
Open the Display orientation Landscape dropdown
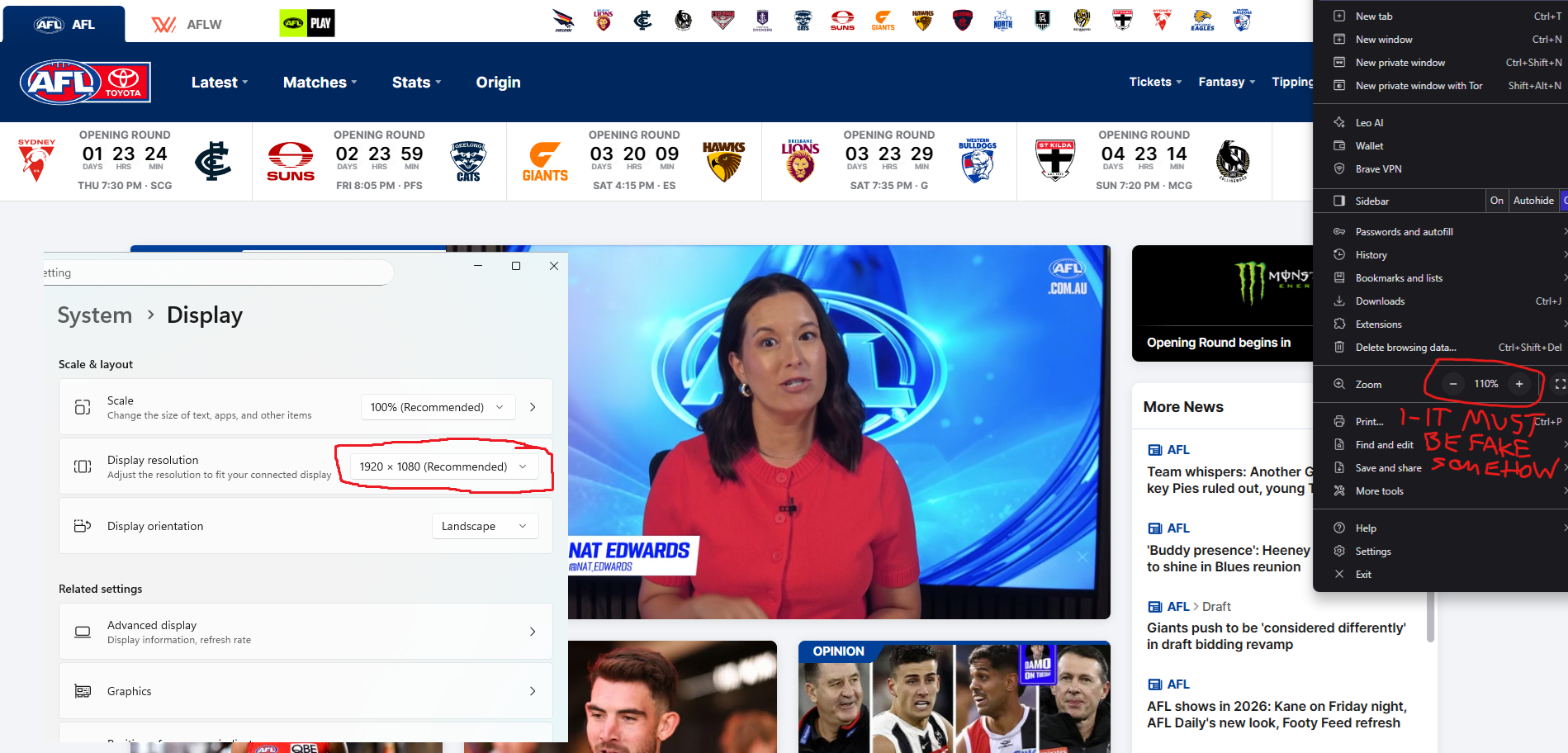[x=485, y=526]
